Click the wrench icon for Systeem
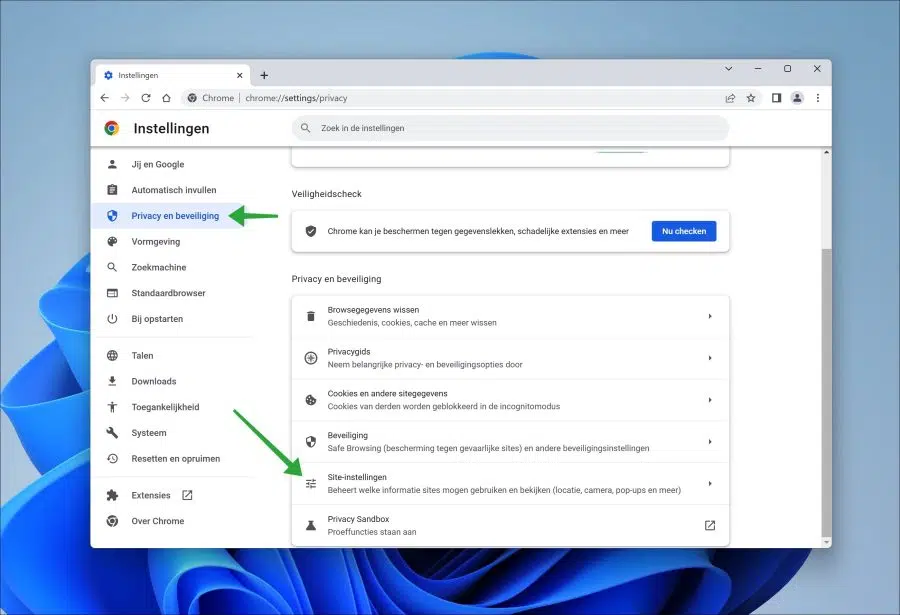Viewport: 900px width, 615px height. (112, 433)
